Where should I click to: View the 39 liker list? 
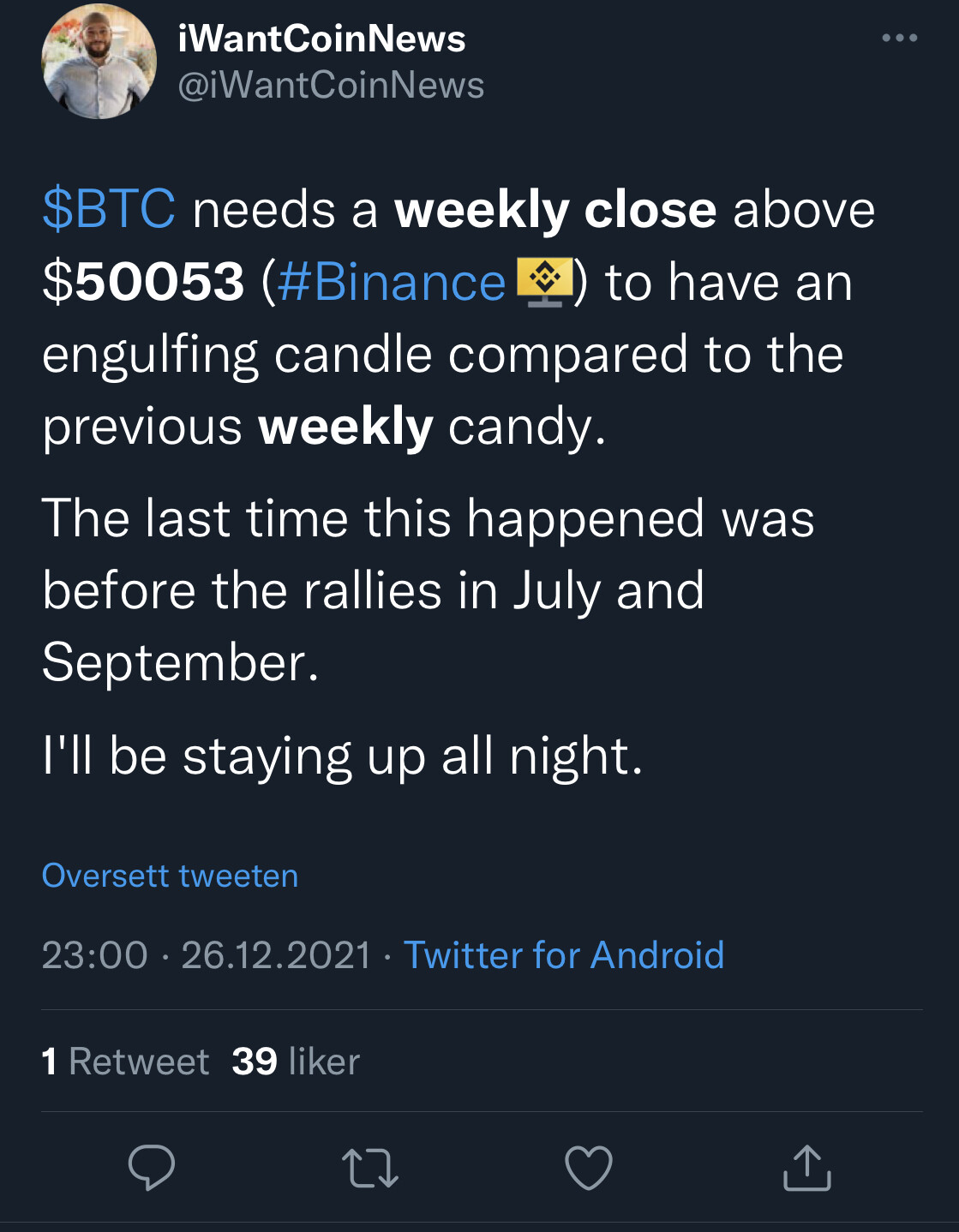tap(296, 1062)
